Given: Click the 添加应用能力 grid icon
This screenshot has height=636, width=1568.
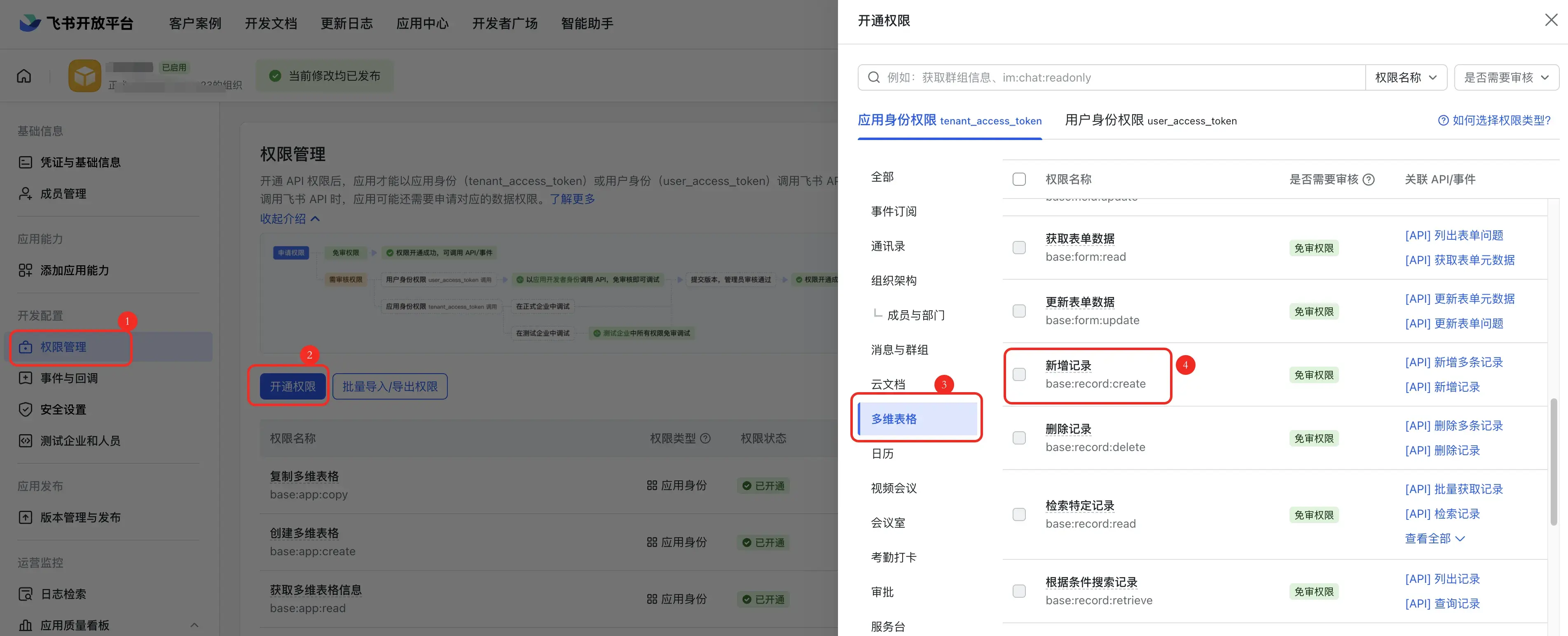Looking at the screenshot, I should point(25,270).
